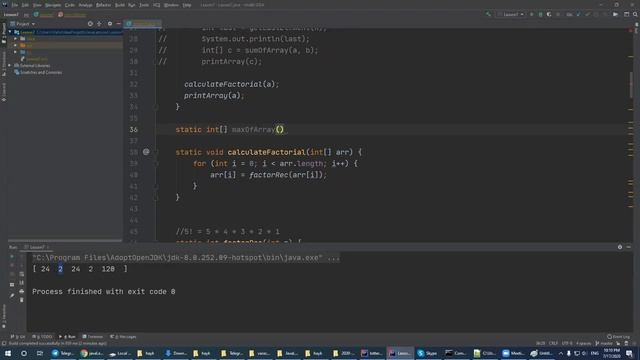This screenshot has width=640, height=360.
Task: Hide the Project tool window
Action: [118, 24]
